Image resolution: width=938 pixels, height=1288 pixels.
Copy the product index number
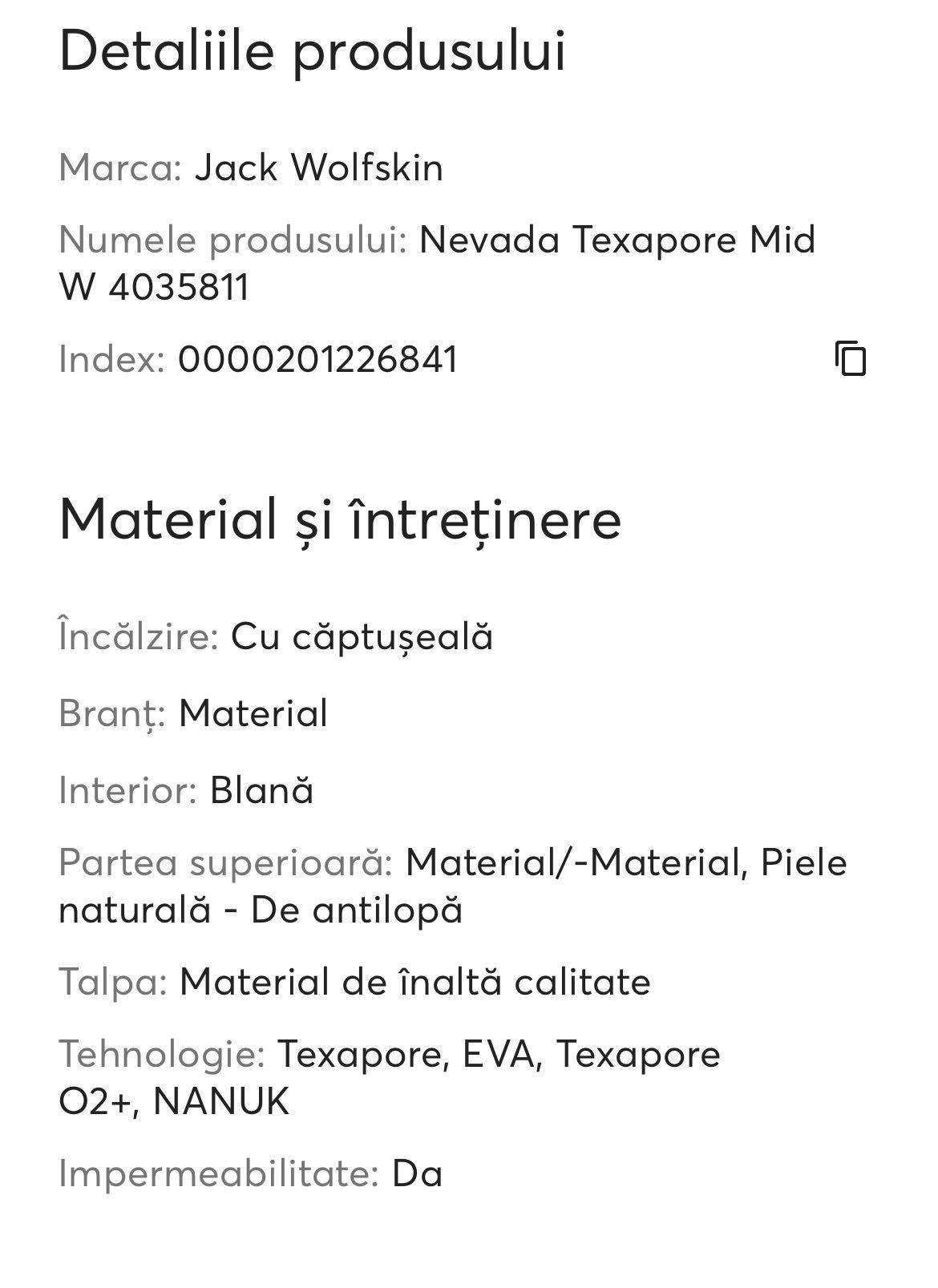pos(851,358)
